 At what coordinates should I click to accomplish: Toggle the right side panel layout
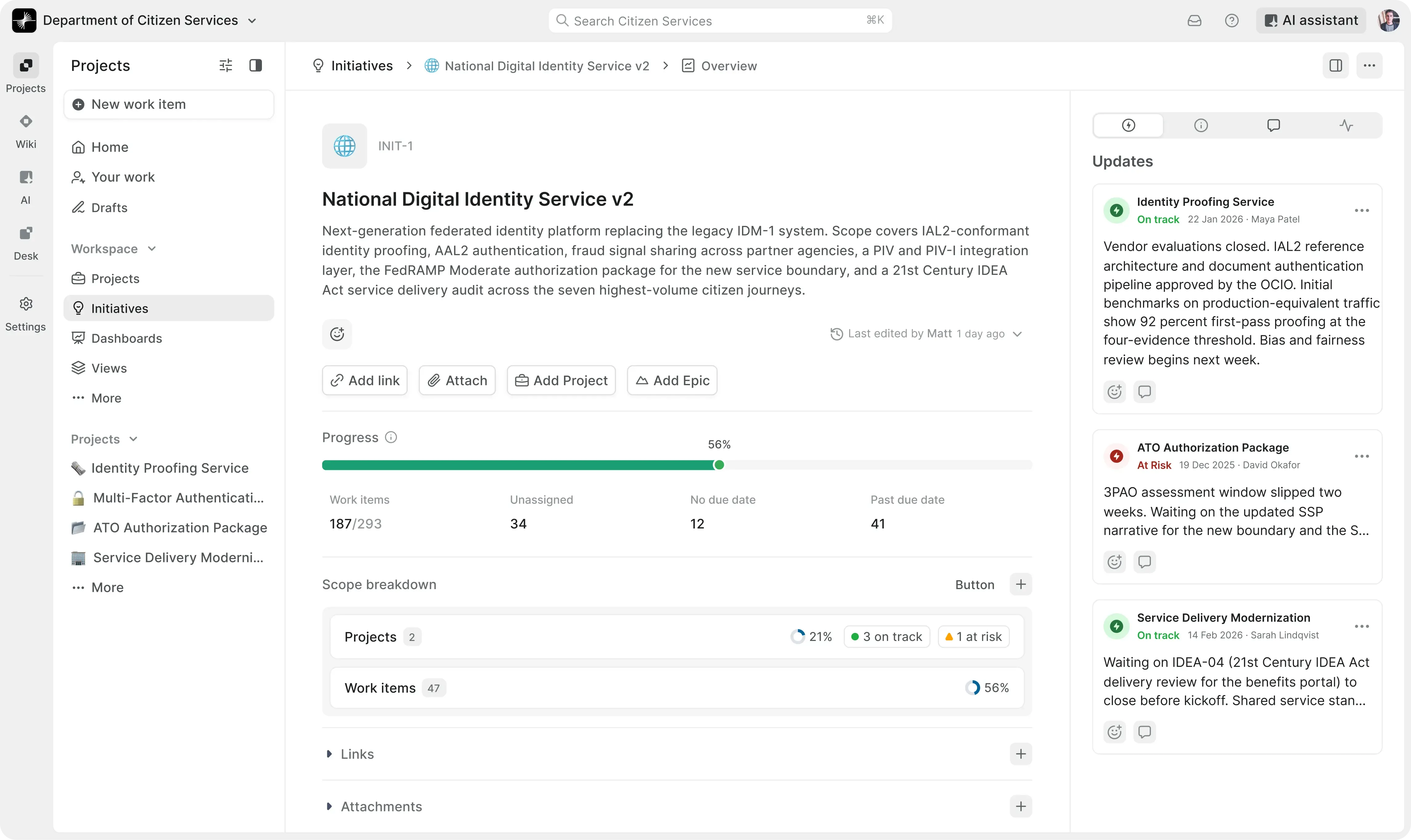1335,66
